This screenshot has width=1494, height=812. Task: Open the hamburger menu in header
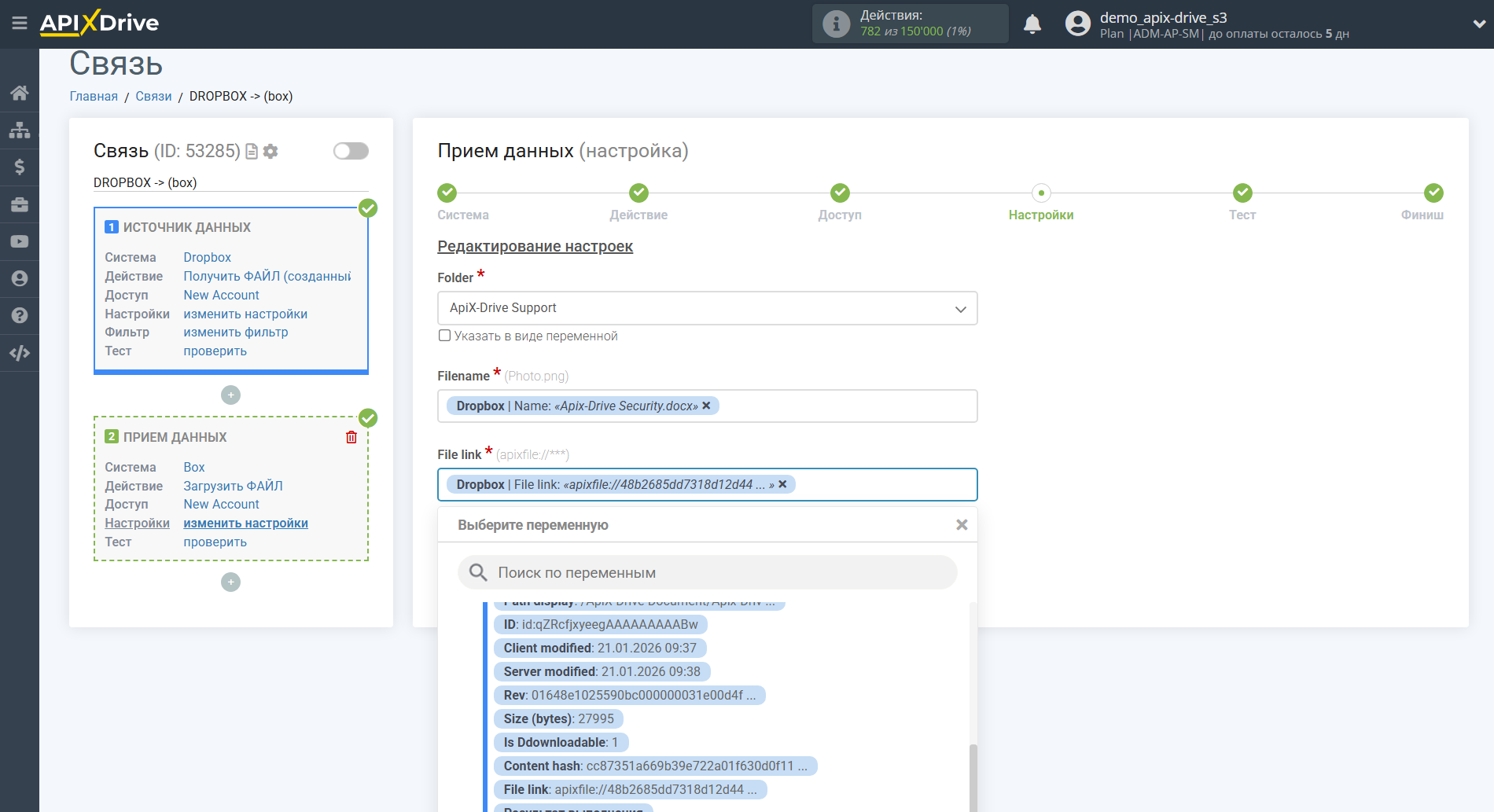click(x=20, y=24)
